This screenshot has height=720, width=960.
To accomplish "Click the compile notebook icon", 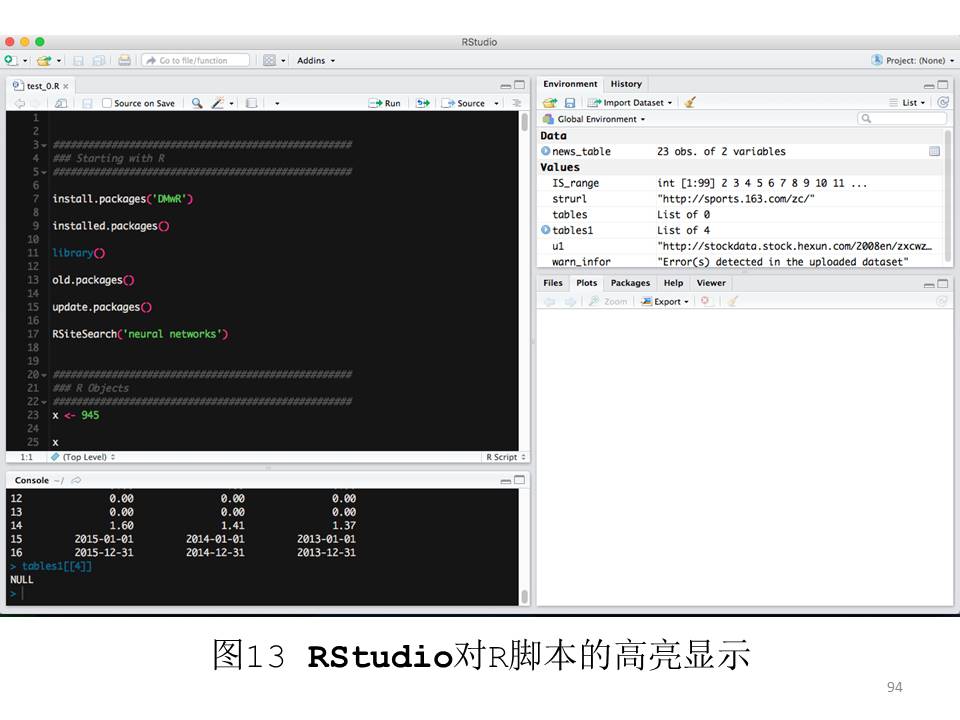I will [251, 103].
